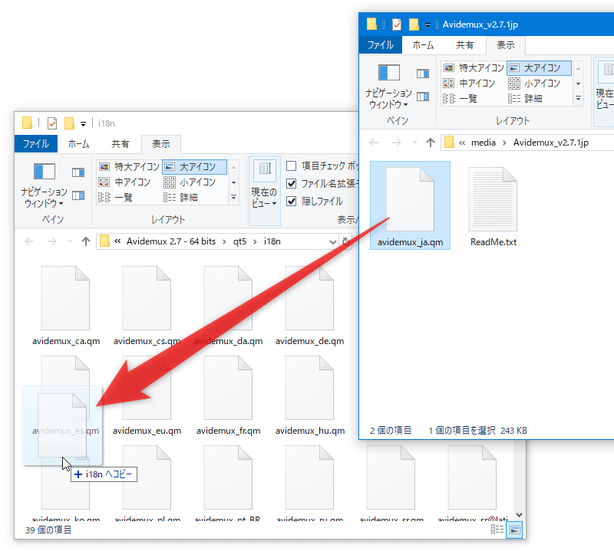Toggle details pane icon in i18n window
This screenshot has height=551, width=614.
78,195
